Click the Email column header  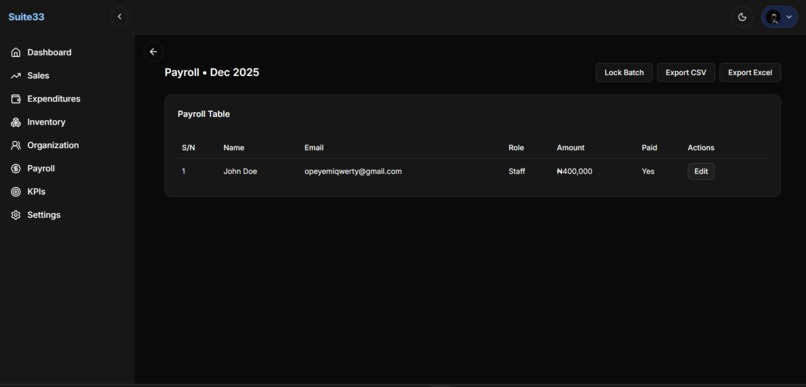(314, 148)
